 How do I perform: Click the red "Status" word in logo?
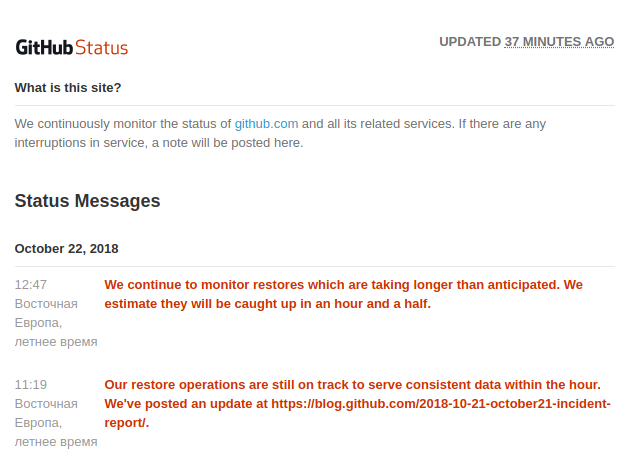[x=101, y=47]
